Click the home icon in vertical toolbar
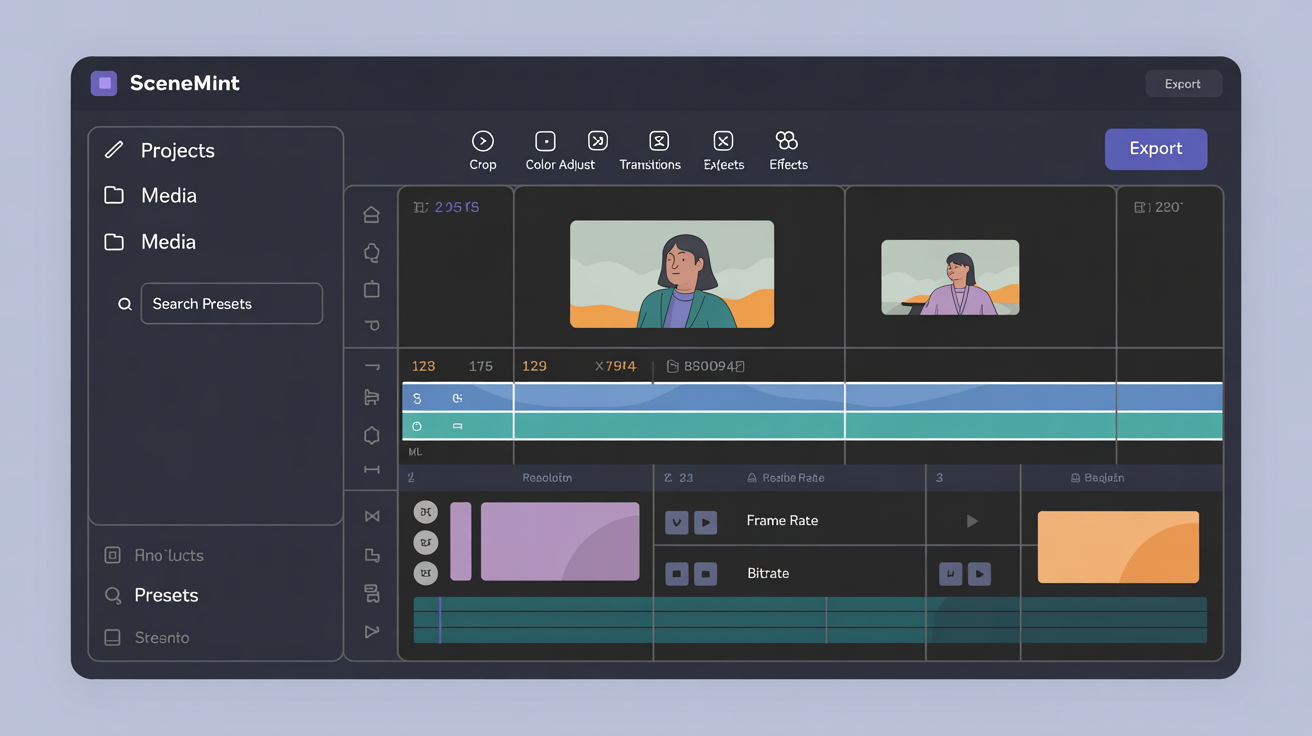The width and height of the screenshot is (1312, 736). 371,214
